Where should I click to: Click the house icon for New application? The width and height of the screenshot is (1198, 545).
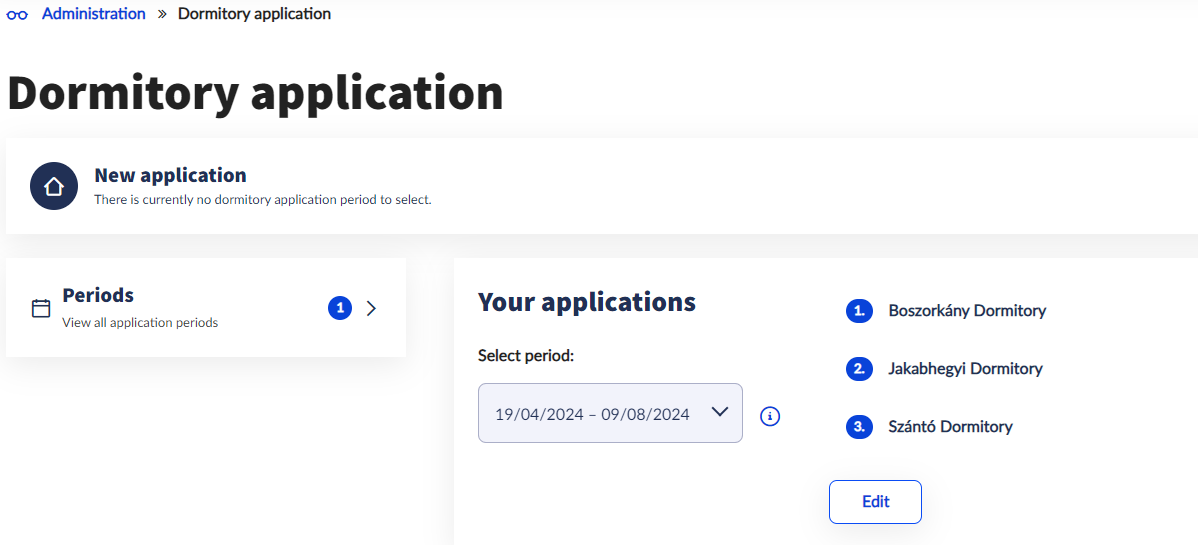click(x=54, y=186)
